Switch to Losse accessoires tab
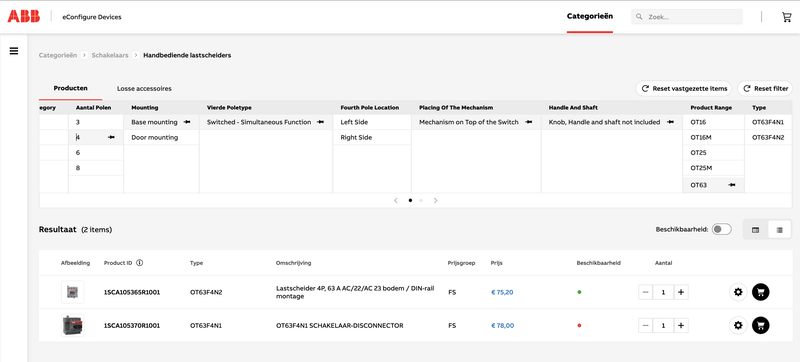The height and width of the screenshot is (362, 800). click(x=144, y=89)
